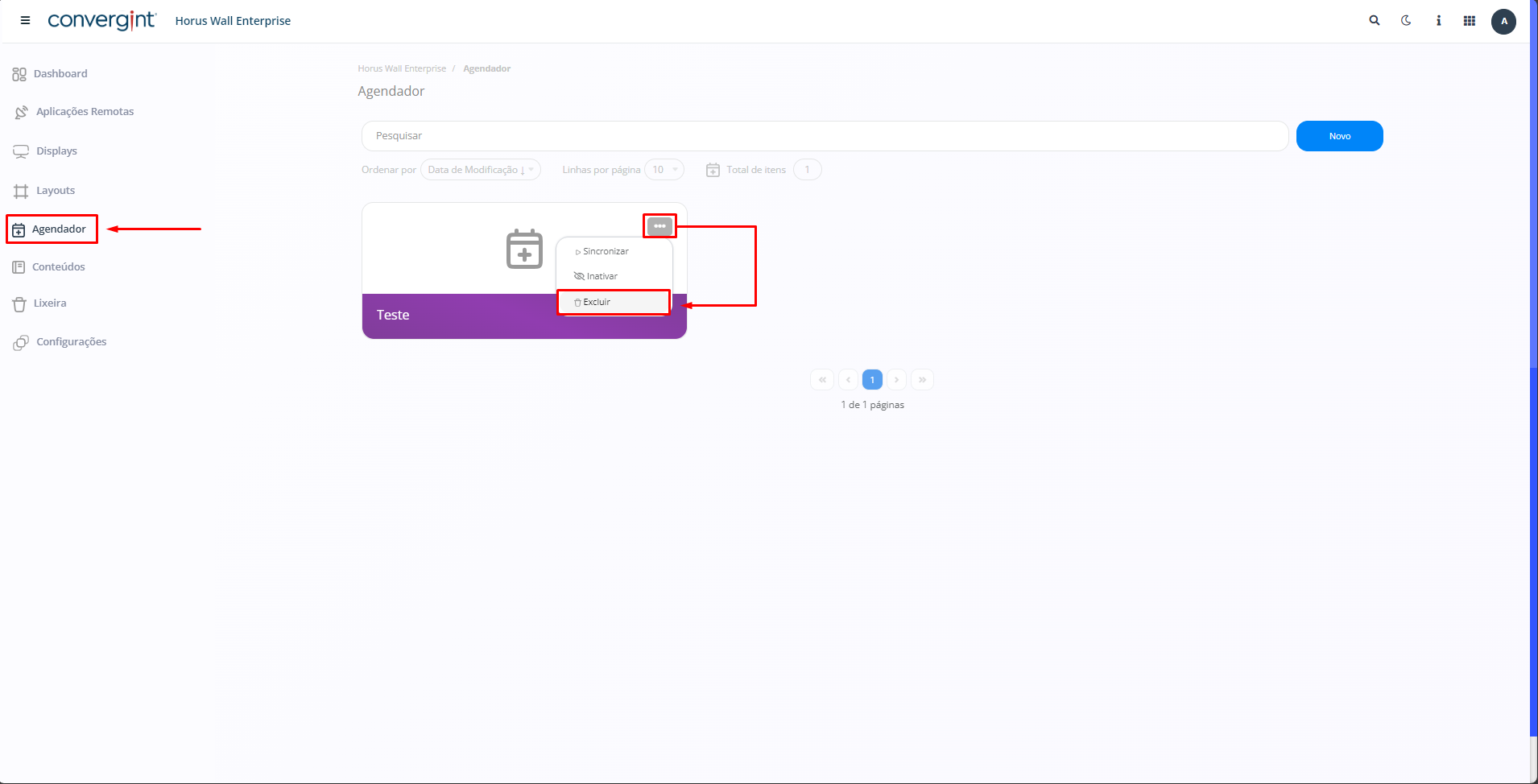The width and height of the screenshot is (1538, 784).
Task: Click the Novo button
Action: click(x=1339, y=136)
